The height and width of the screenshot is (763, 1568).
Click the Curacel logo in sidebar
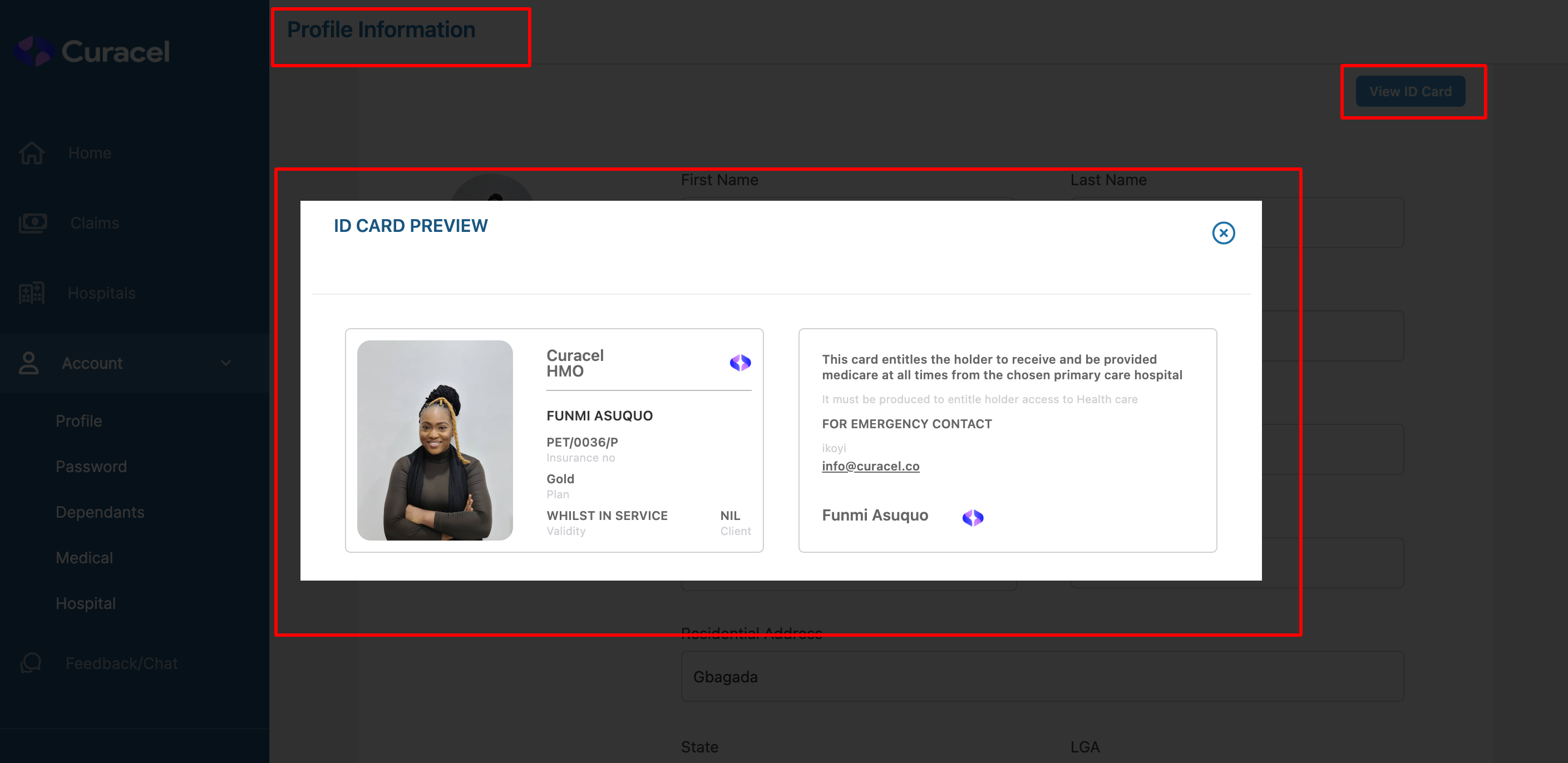91,51
